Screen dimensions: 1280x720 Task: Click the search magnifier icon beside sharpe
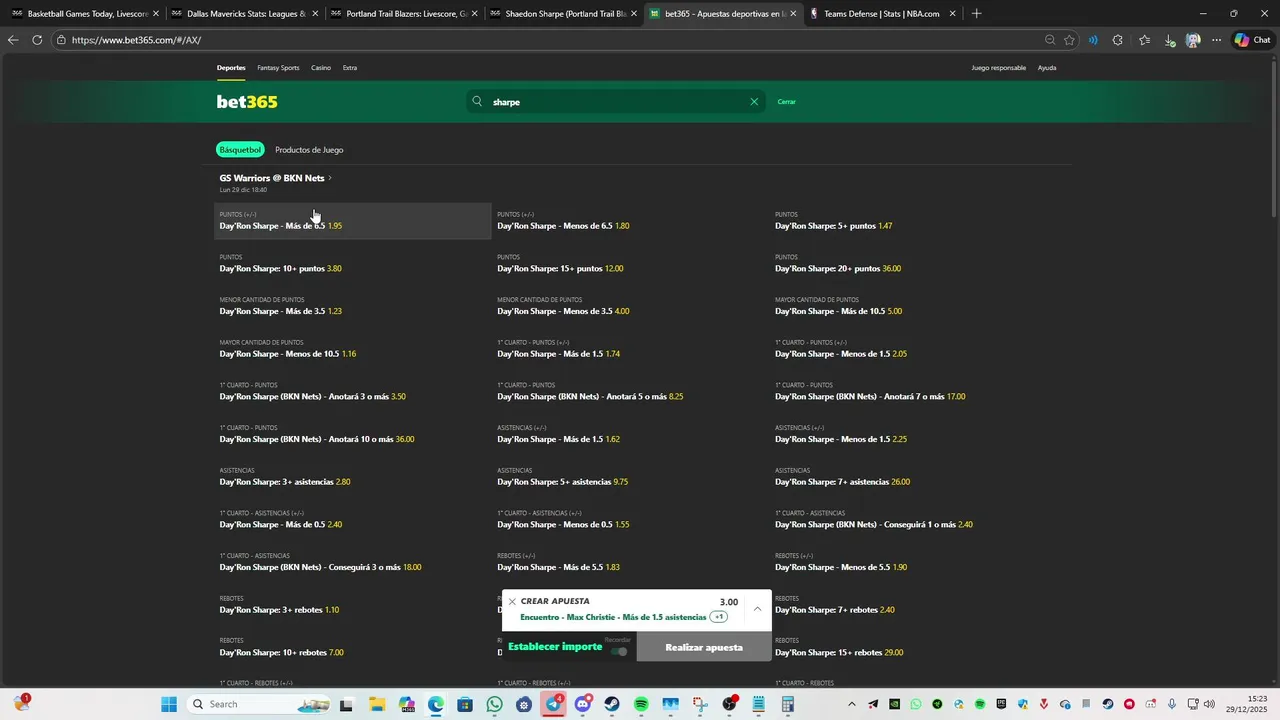coord(477,101)
